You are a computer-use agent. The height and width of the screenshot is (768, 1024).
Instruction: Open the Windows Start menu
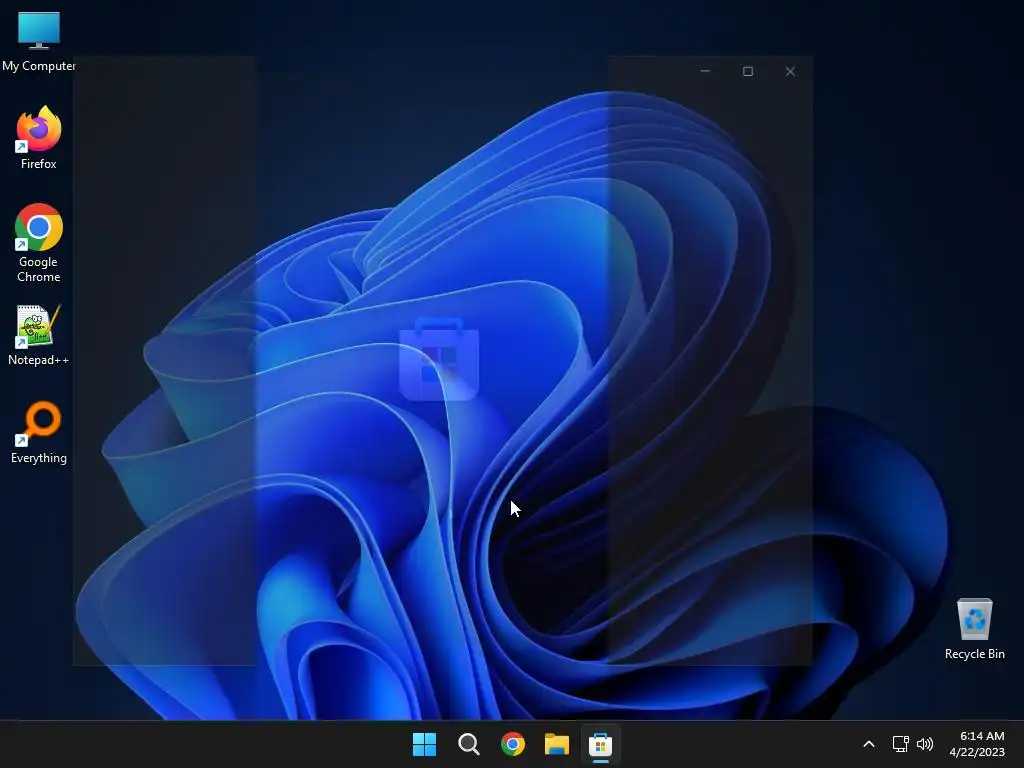[424, 744]
